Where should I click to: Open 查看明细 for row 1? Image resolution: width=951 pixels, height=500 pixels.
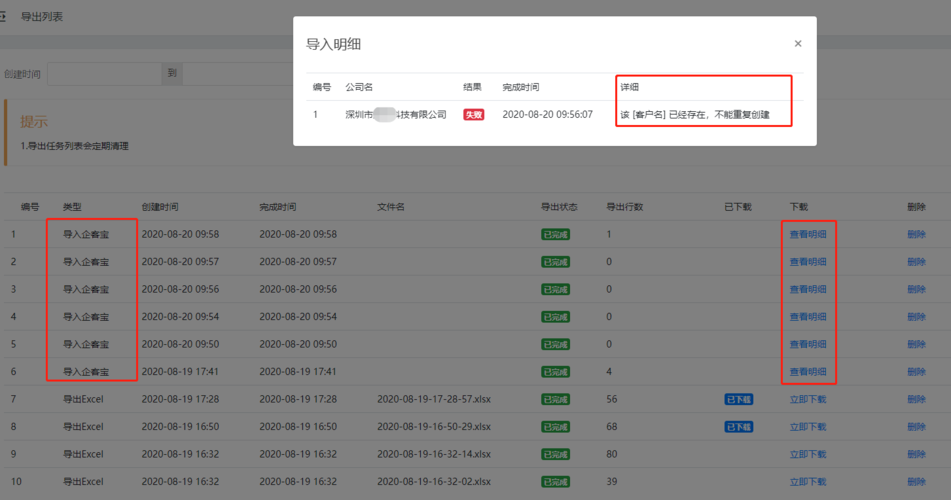click(808, 234)
